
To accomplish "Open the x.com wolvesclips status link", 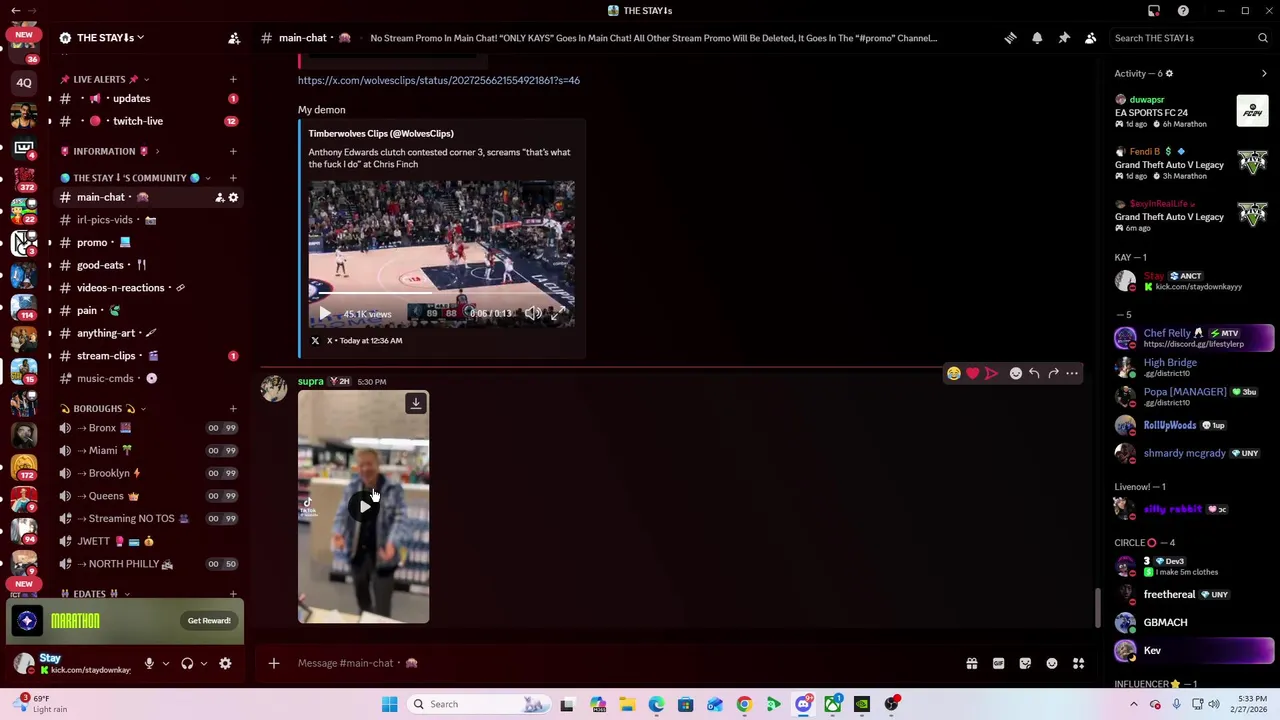I will coord(438,80).
